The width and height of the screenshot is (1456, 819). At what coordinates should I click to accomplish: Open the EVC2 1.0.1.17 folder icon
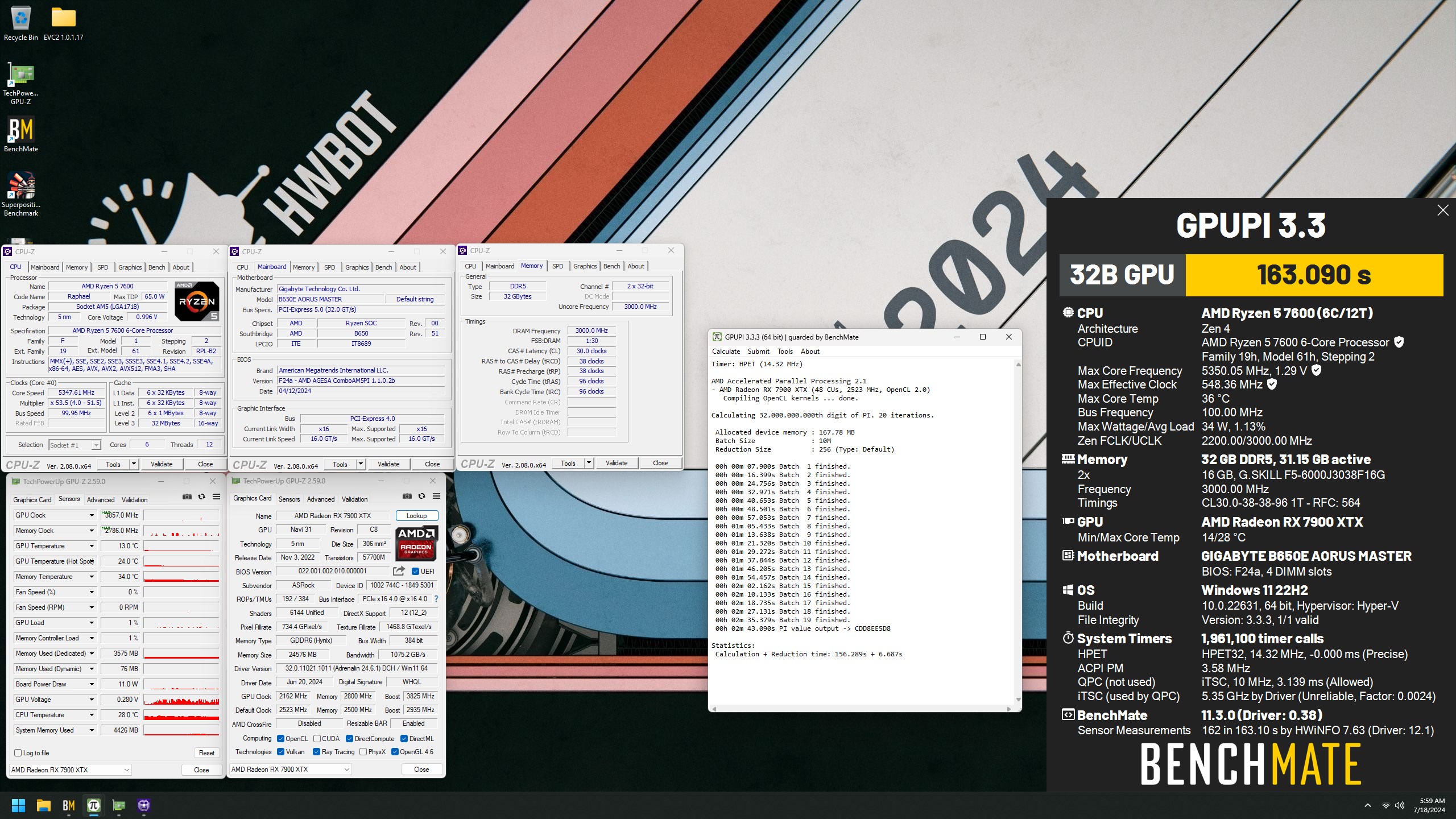tap(63, 23)
